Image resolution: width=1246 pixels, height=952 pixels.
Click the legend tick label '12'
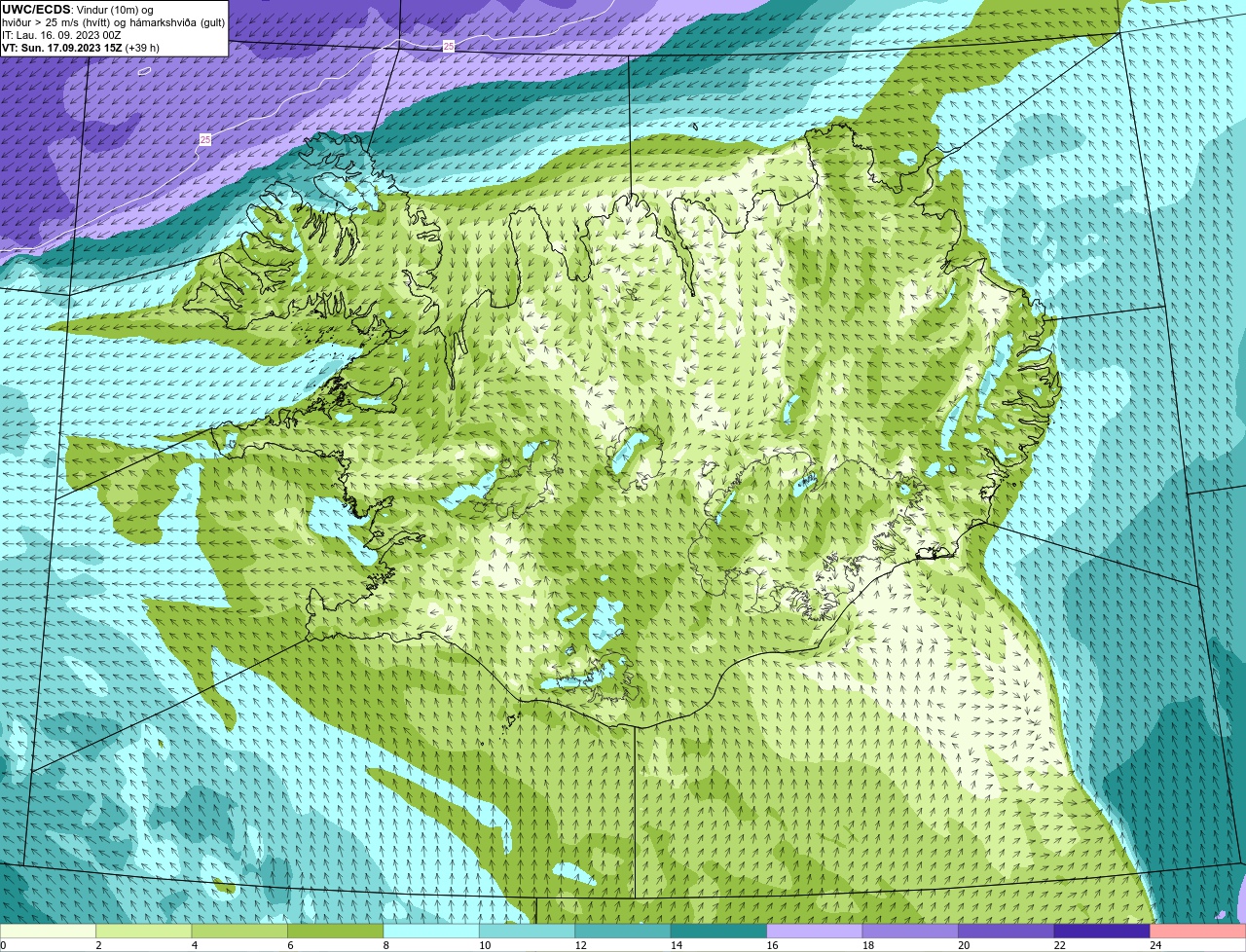point(581,945)
